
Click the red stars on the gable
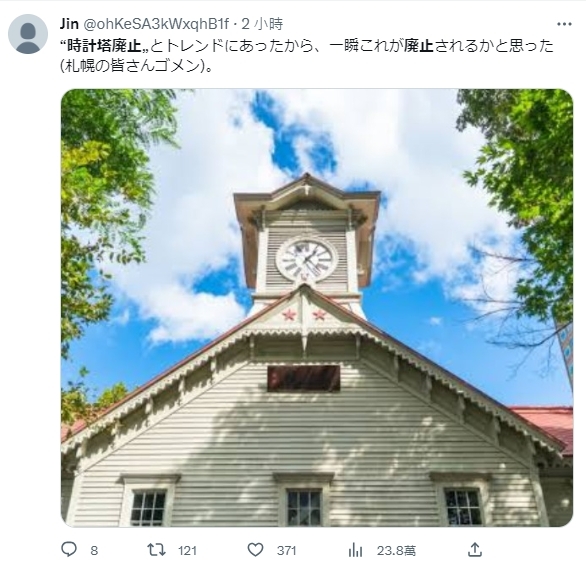[304, 315]
